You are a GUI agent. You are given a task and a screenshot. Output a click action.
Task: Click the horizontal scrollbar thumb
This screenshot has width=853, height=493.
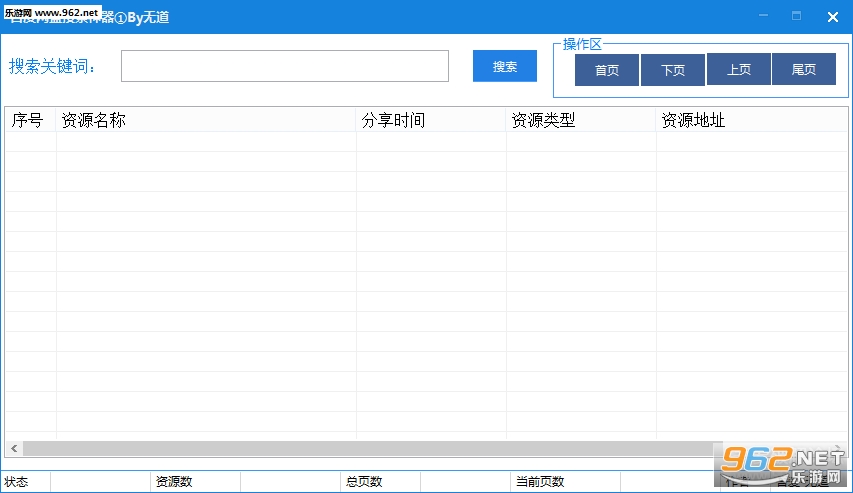tap(370, 449)
